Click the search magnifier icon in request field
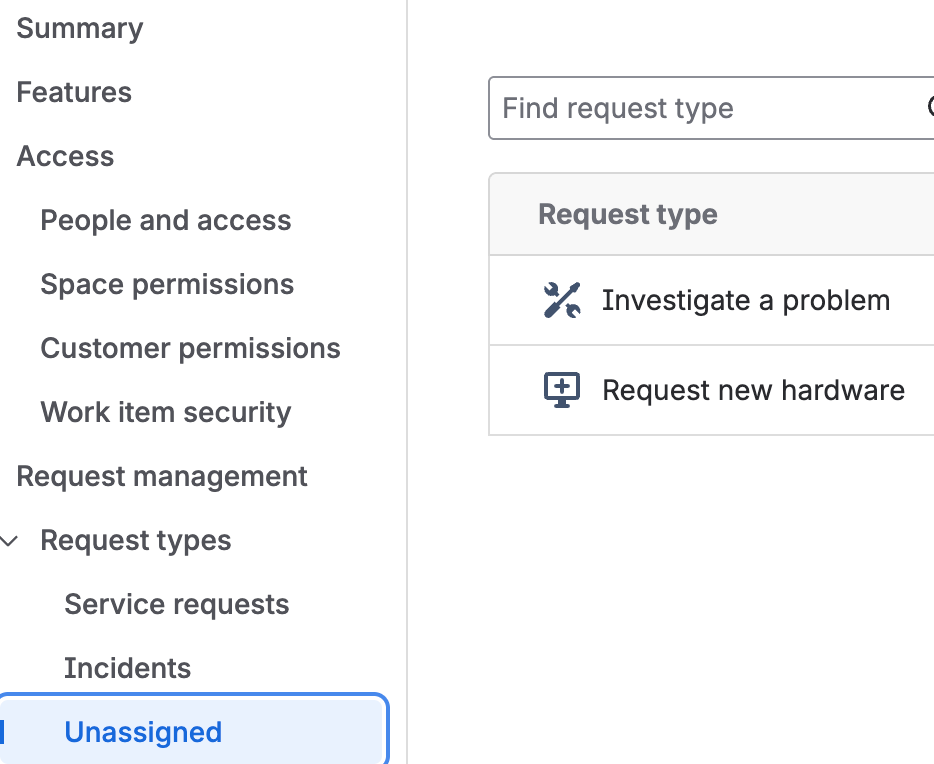 (x=929, y=107)
